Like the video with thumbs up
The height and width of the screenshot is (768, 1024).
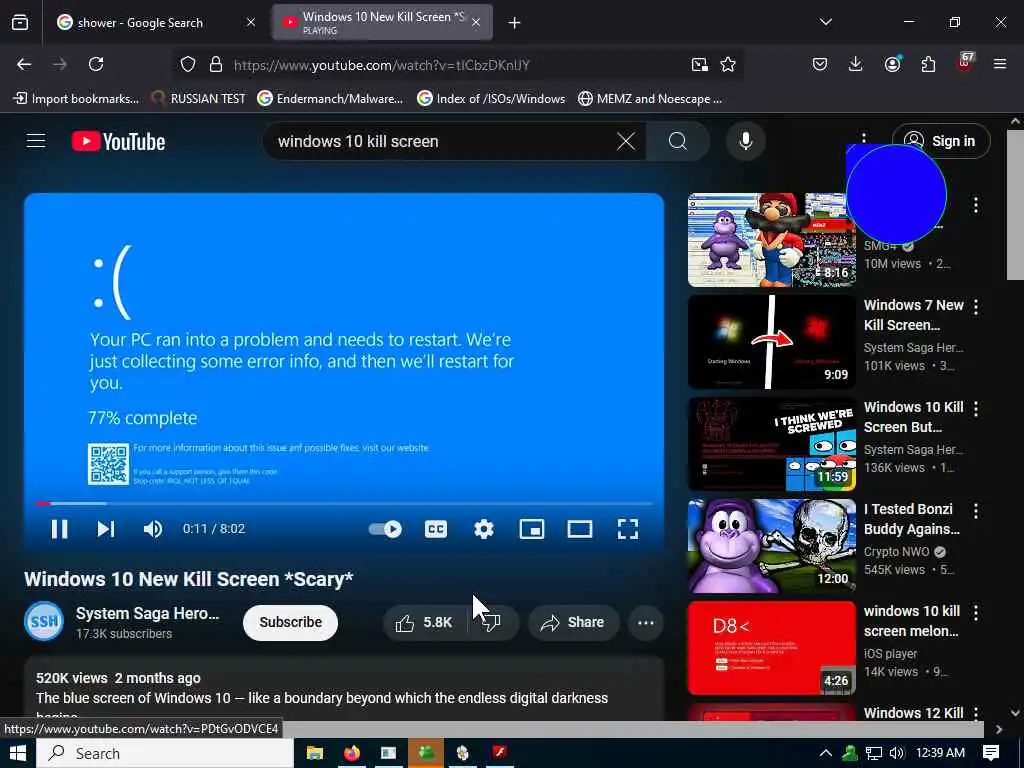424,622
